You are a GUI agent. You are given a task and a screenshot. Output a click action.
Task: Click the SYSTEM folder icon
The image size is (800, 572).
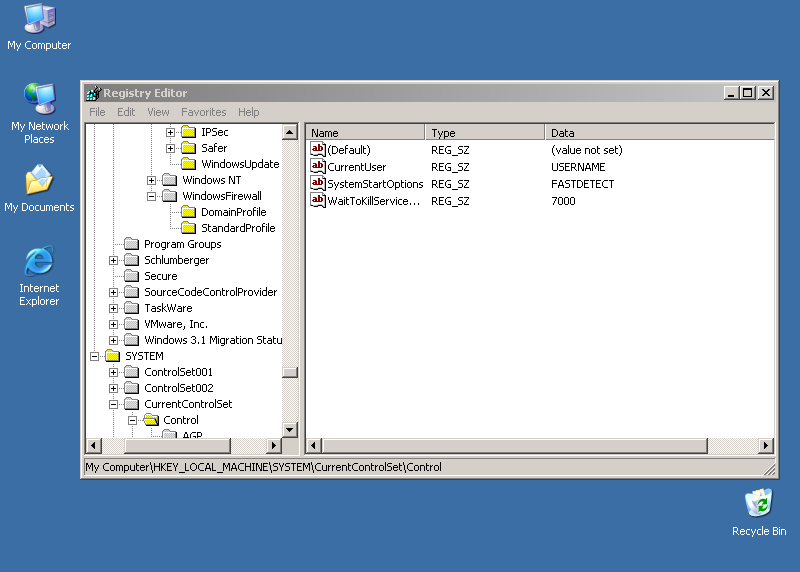(113, 356)
